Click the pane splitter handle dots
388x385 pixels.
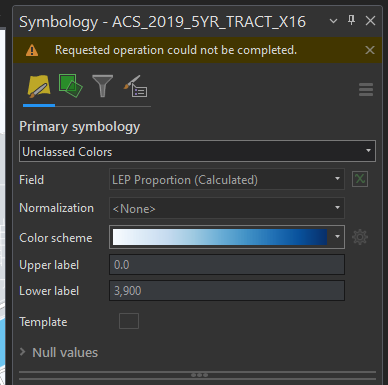pos(199,375)
